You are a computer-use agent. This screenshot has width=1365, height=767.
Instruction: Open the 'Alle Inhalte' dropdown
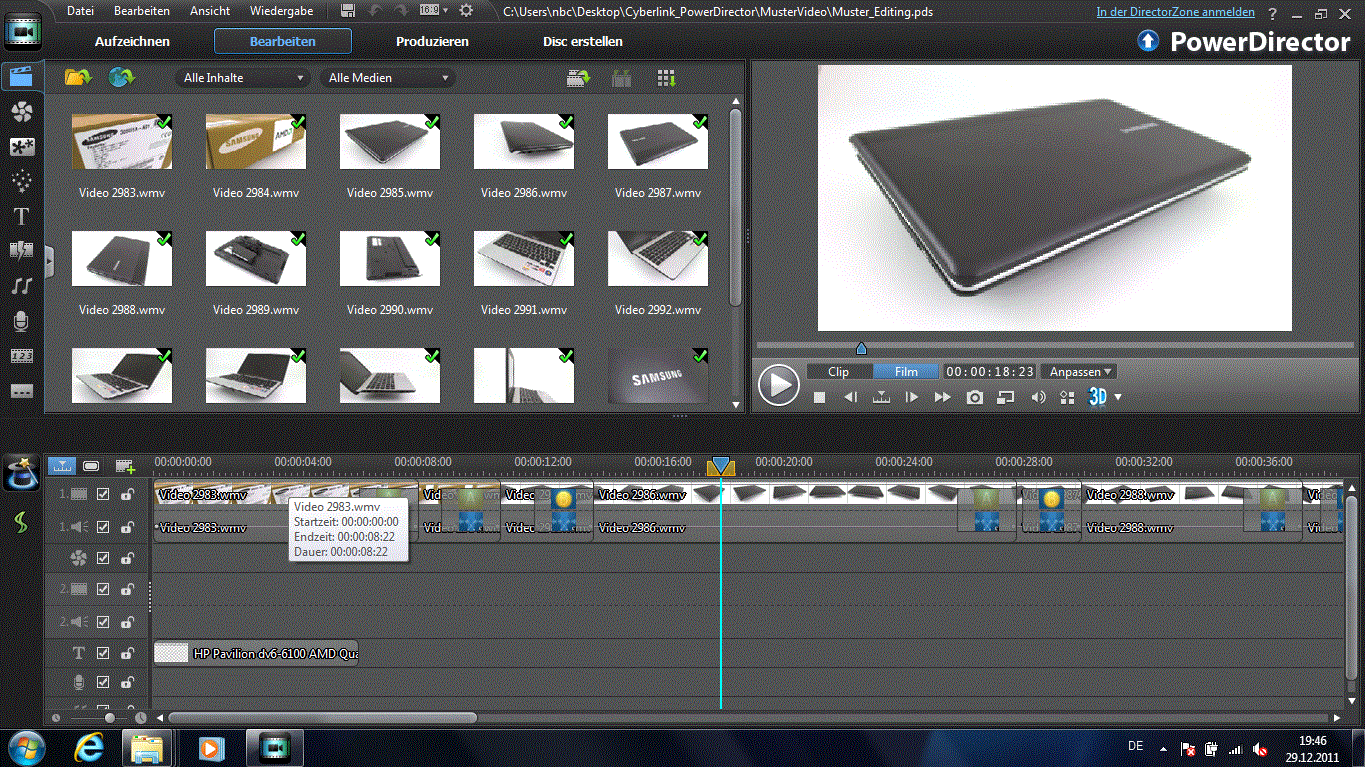pyautogui.click(x=243, y=78)
